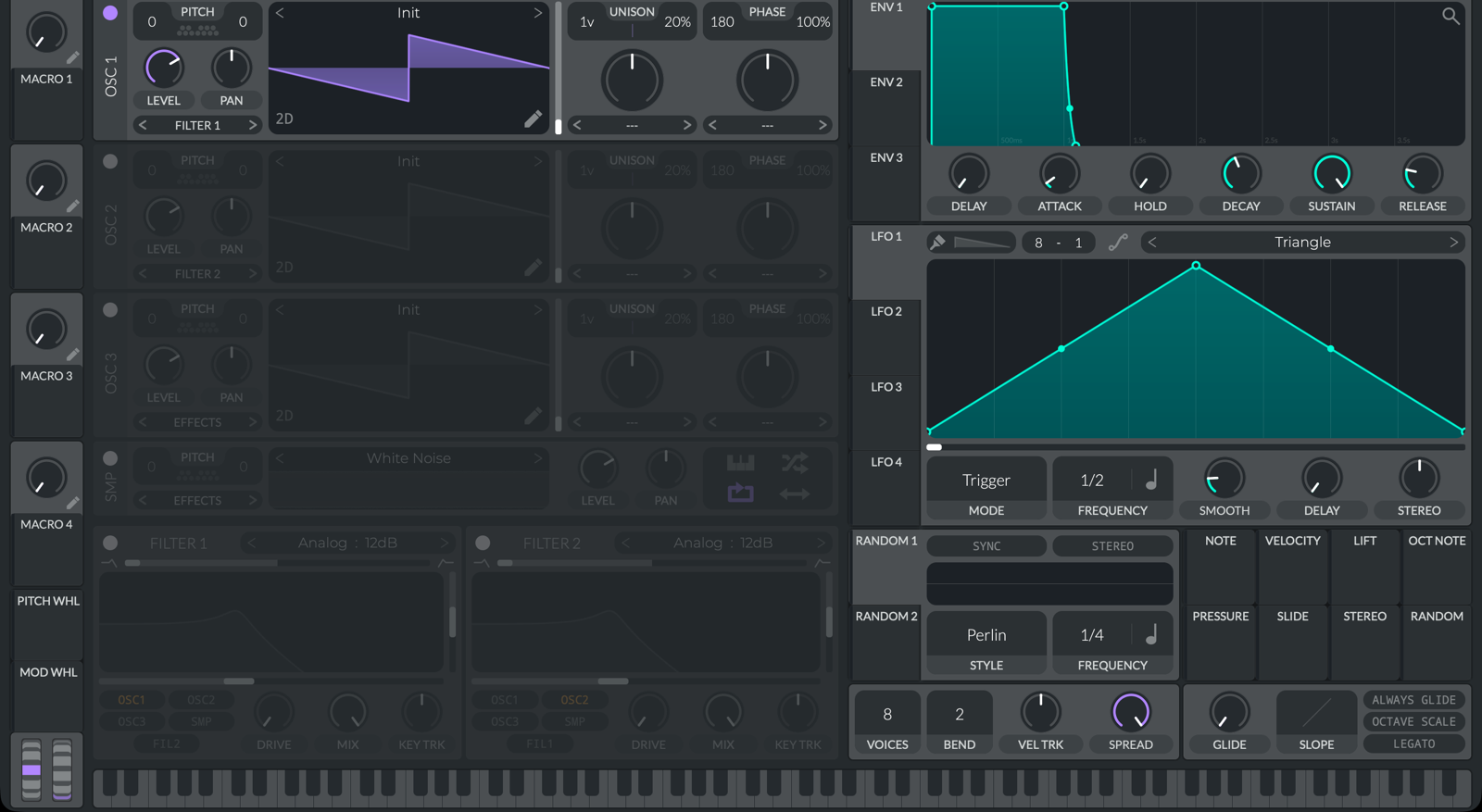This screenshot has height=812, width=1482.
Task: Select the LFO 1 paint brush tool
Action: (937, 242)
